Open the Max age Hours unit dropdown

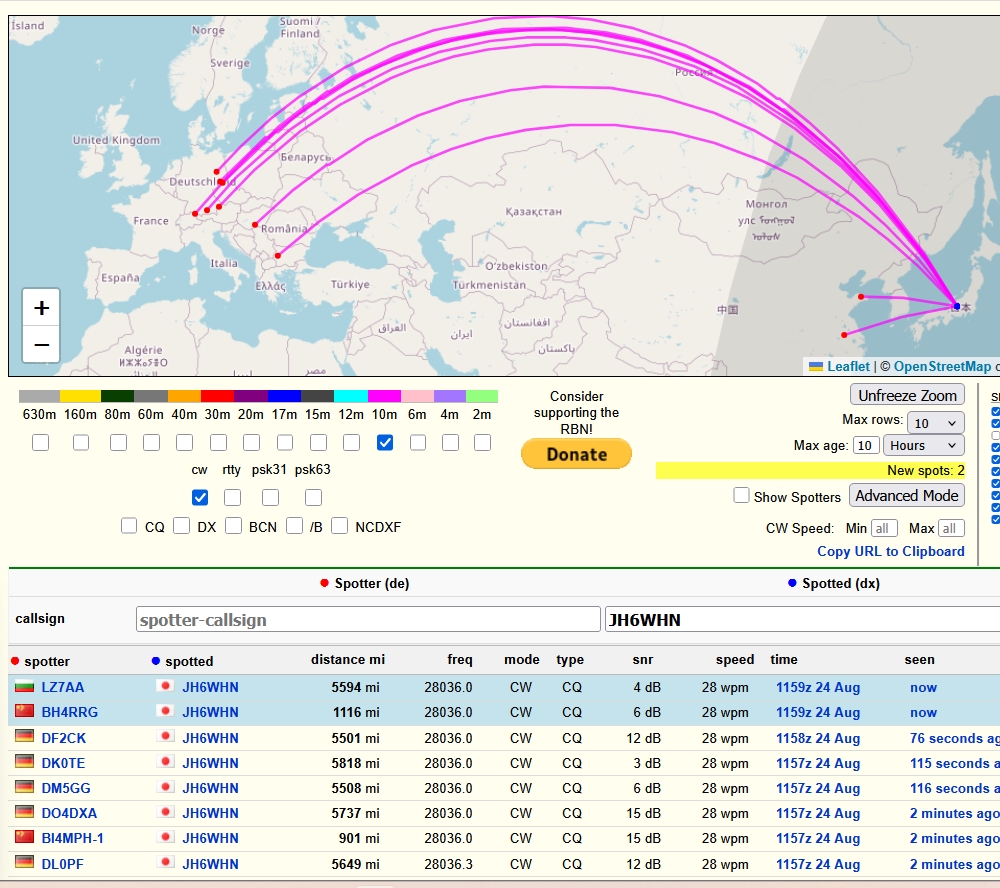point(923,446)
